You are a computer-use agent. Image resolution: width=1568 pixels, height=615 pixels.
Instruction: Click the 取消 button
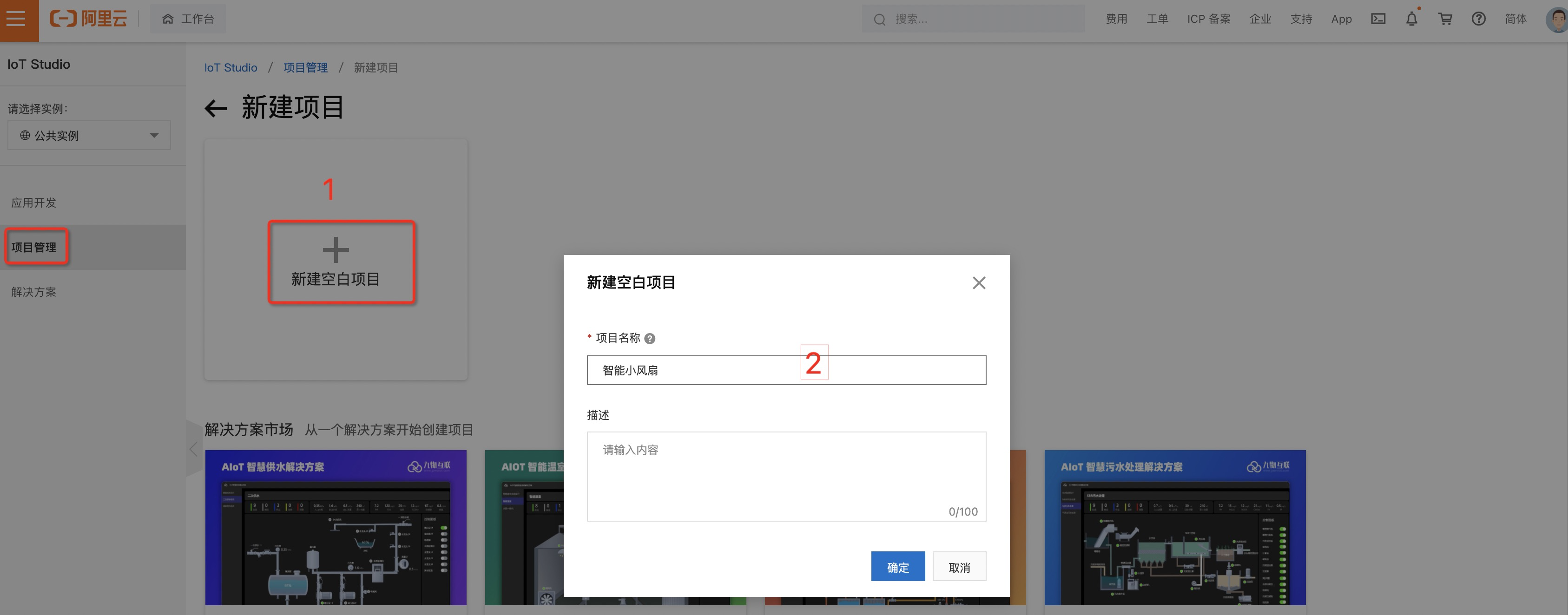959,567
